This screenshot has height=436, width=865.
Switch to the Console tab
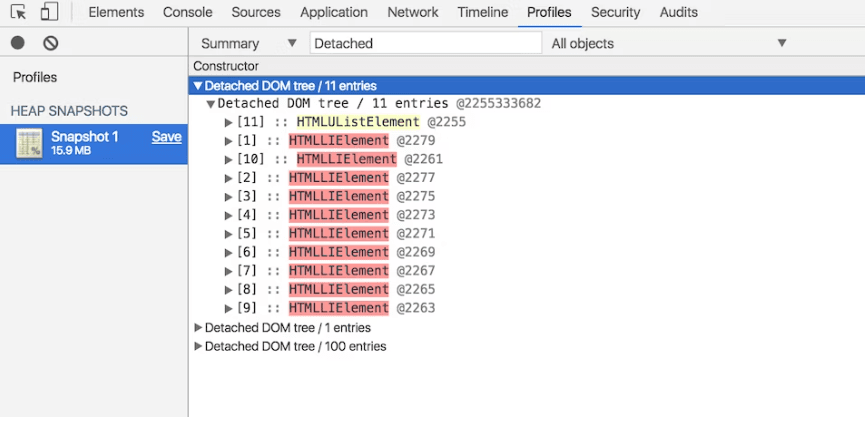187,13
